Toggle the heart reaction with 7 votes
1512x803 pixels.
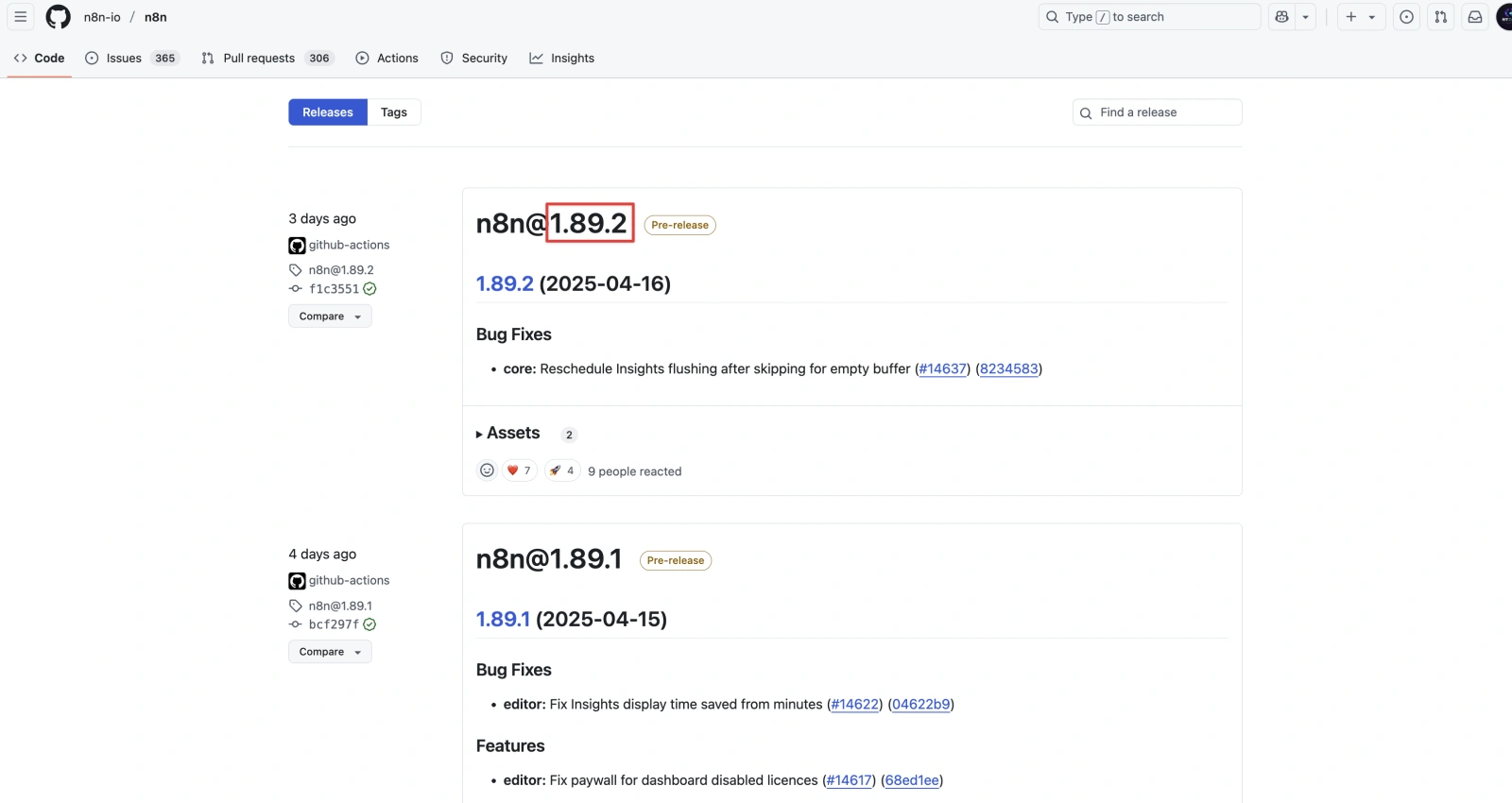click(519, 470)
